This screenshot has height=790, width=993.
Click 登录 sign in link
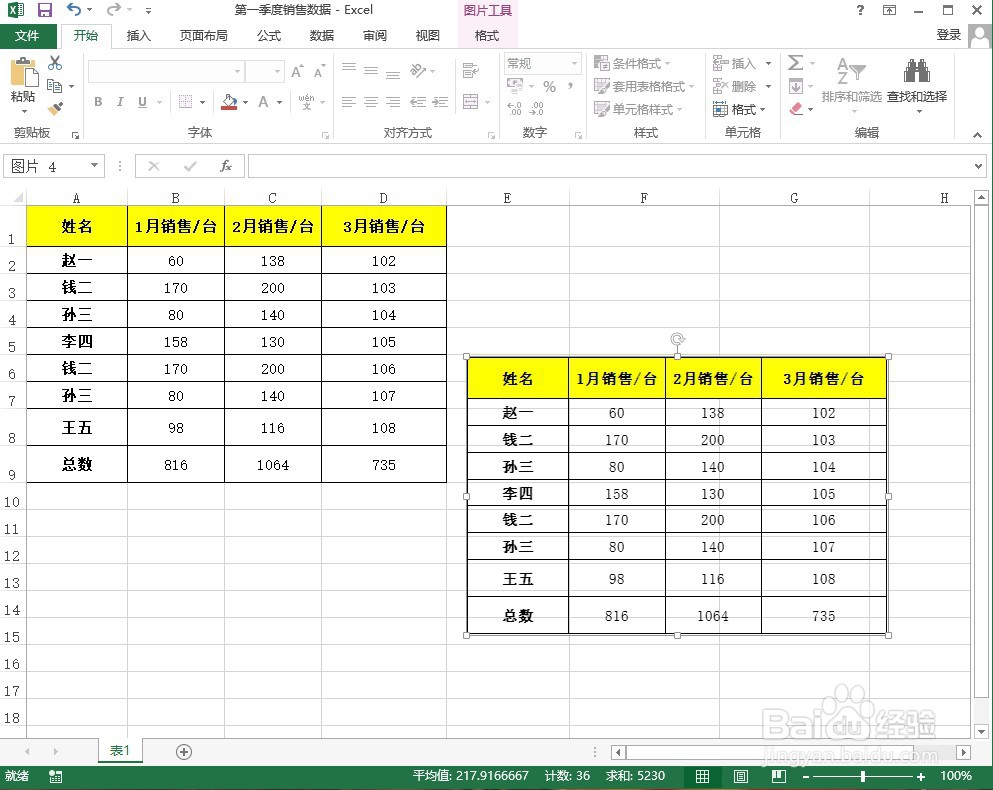click(x=949, y=35)
